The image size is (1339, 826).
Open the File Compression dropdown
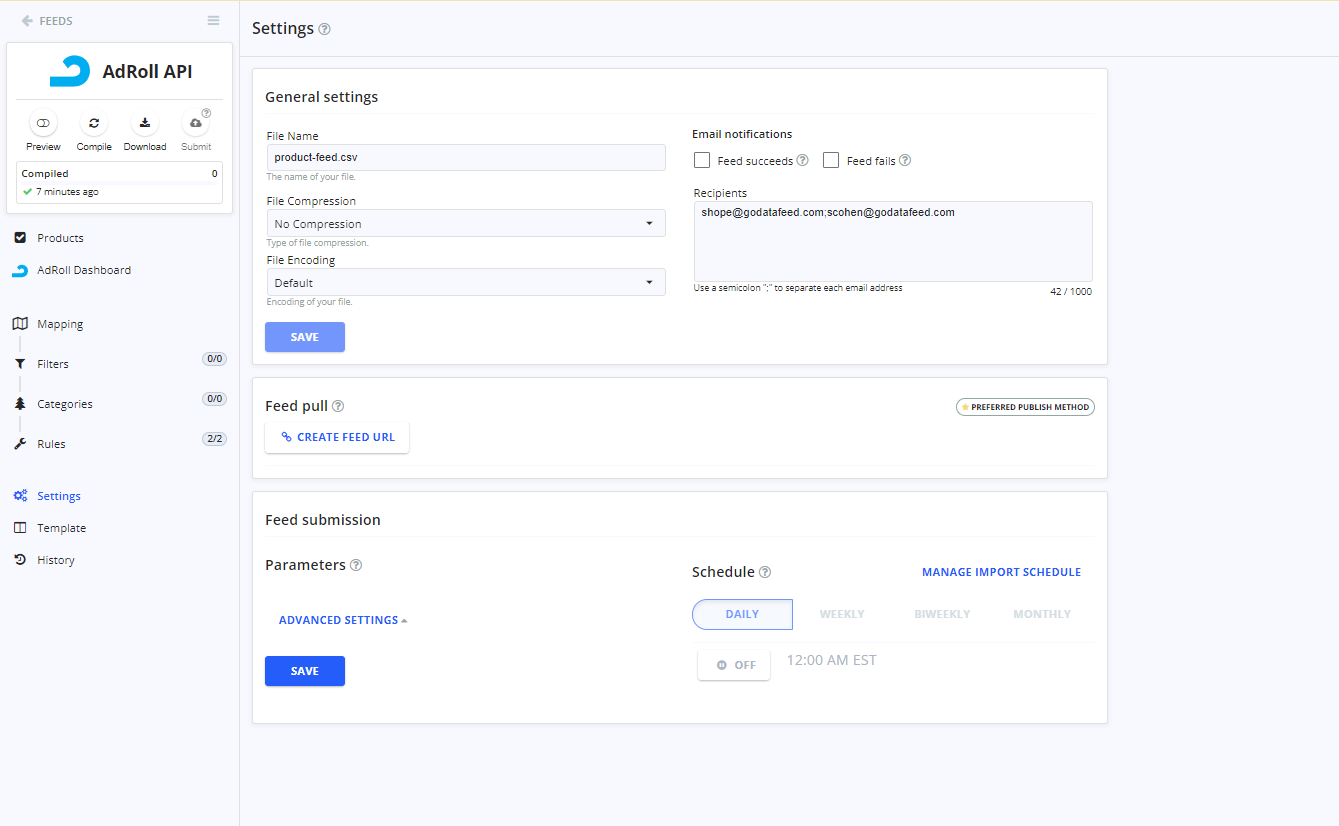click(x=466, y=223)
